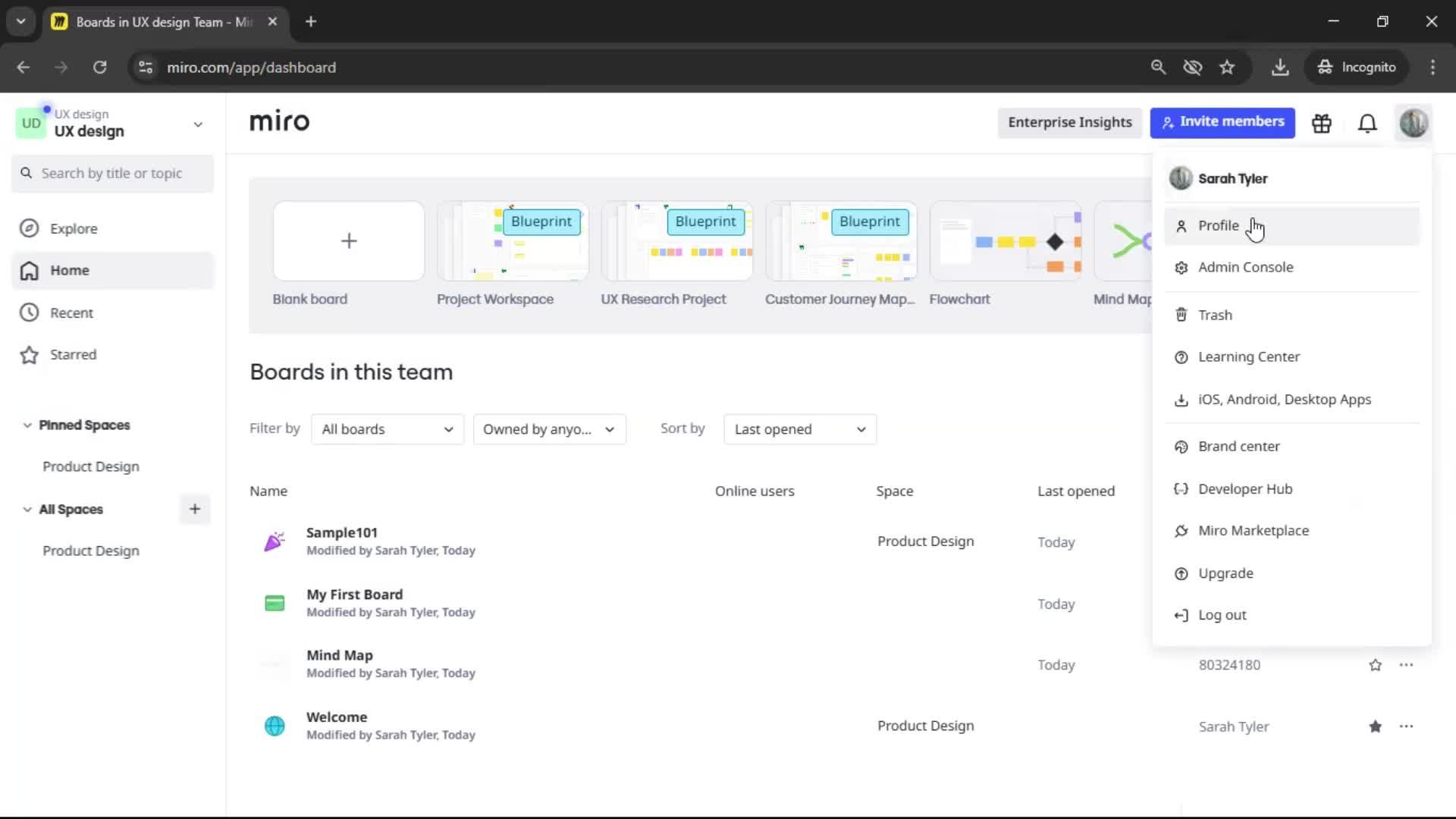Screen dimensions: 1456x819
Task: Select Customer Journey Map template
Action: tap(841, 241)
